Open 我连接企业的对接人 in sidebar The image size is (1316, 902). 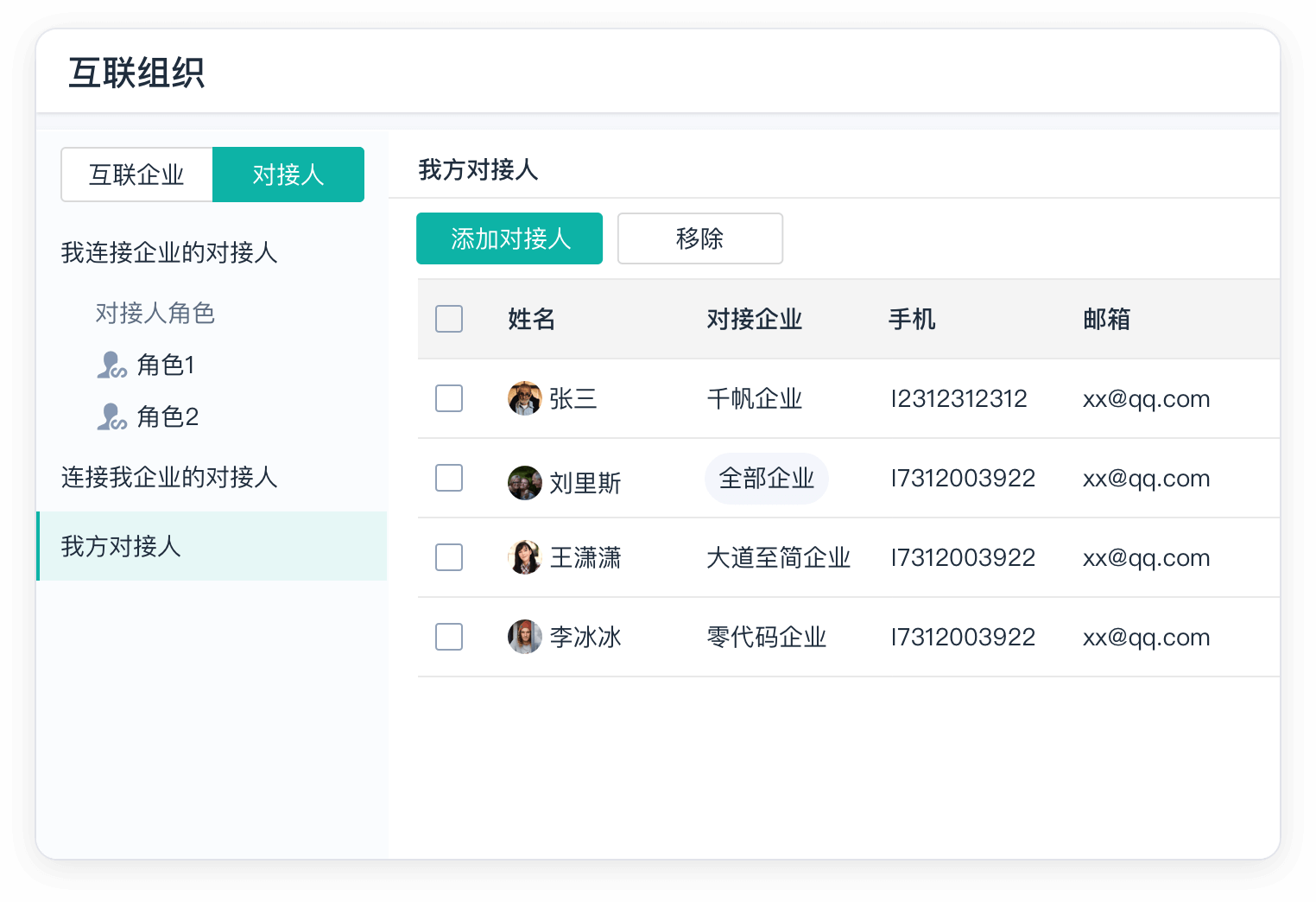[169, 252]
